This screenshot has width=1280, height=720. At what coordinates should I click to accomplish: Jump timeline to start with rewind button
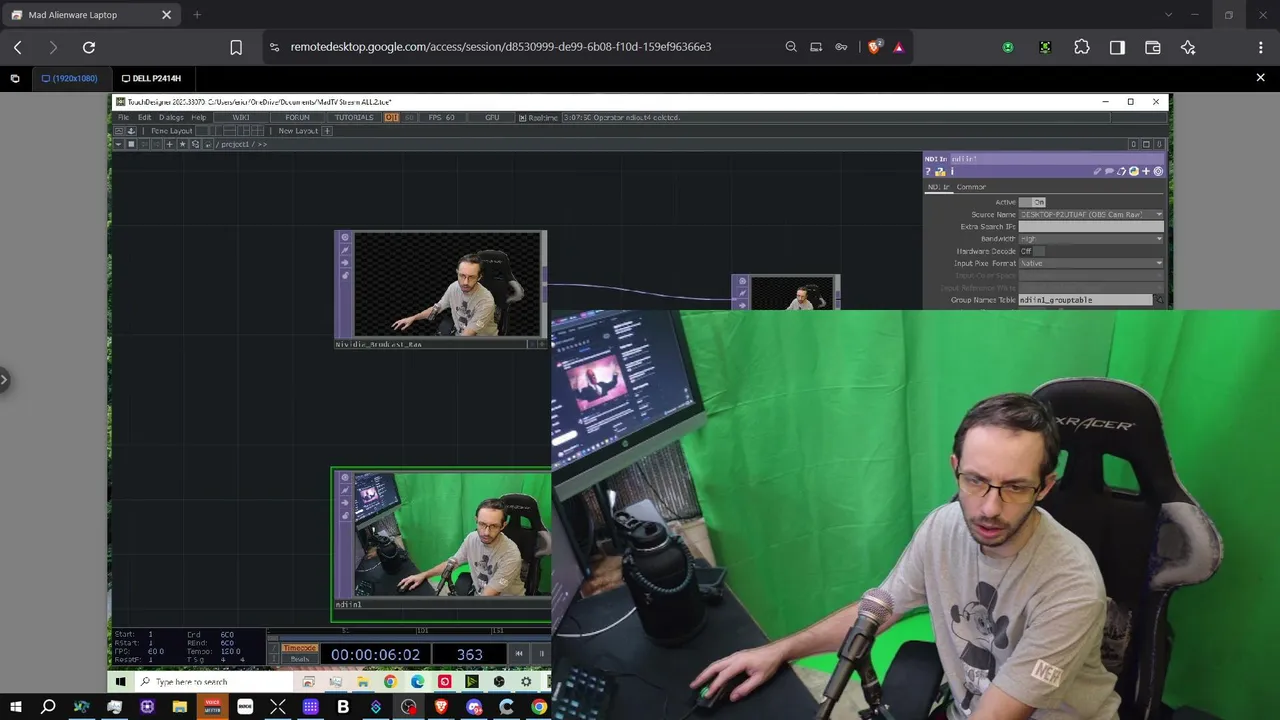coord(519,654)
